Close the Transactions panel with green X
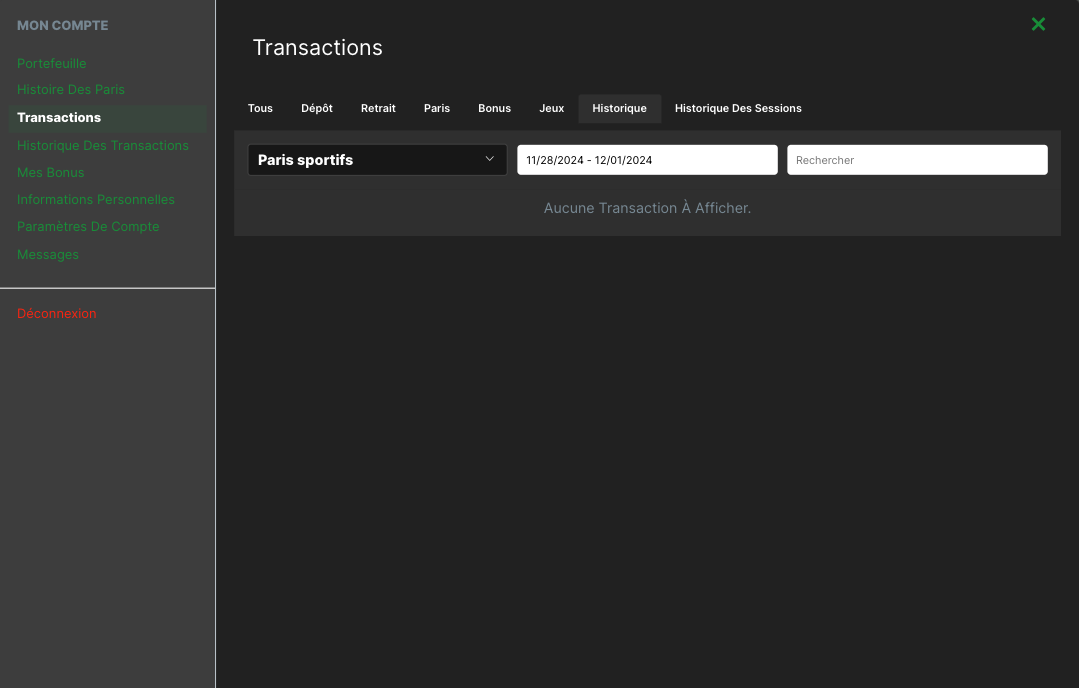Image resolution: width=1079 pixels, height=688 pixels. coord(1038,24)
